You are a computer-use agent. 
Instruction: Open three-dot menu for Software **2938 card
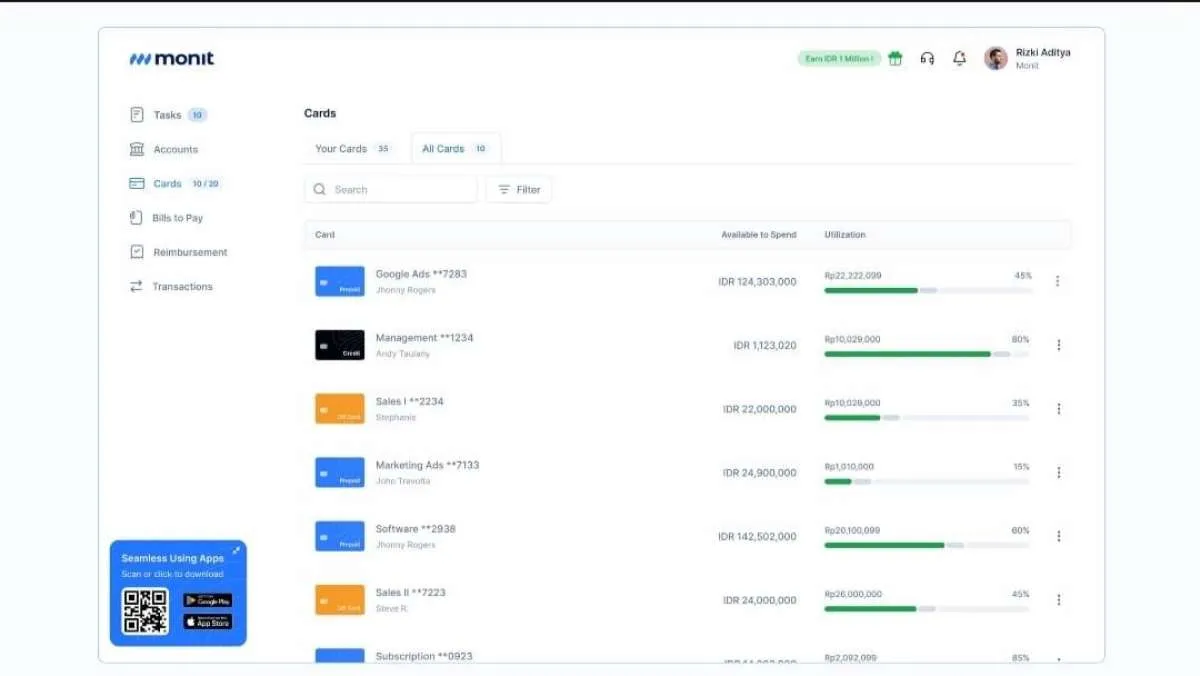pos(1057,536)
